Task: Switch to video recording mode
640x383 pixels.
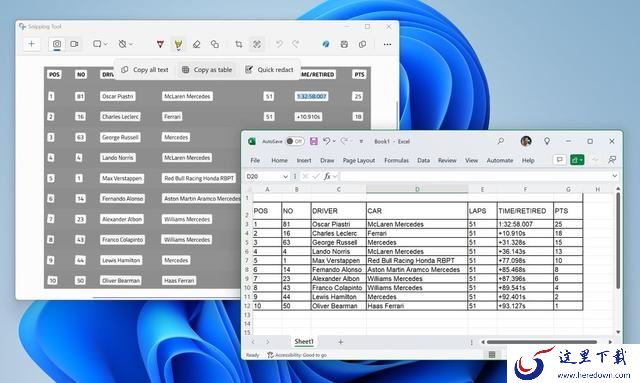Action: coord(74,44)
